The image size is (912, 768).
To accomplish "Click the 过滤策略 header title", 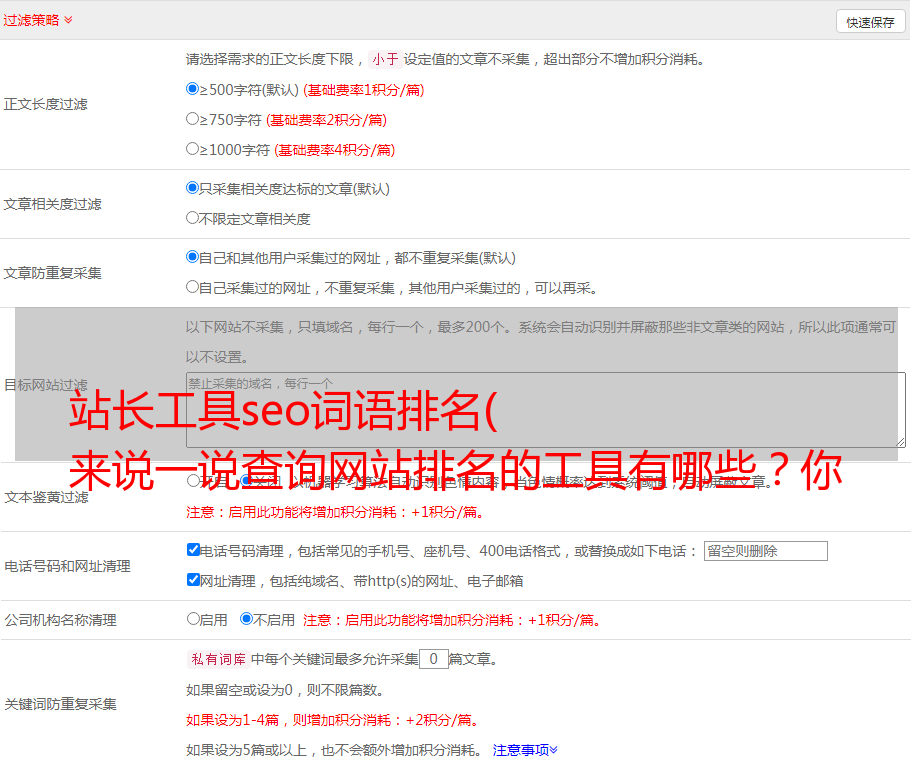I will [x=30, y=20].
